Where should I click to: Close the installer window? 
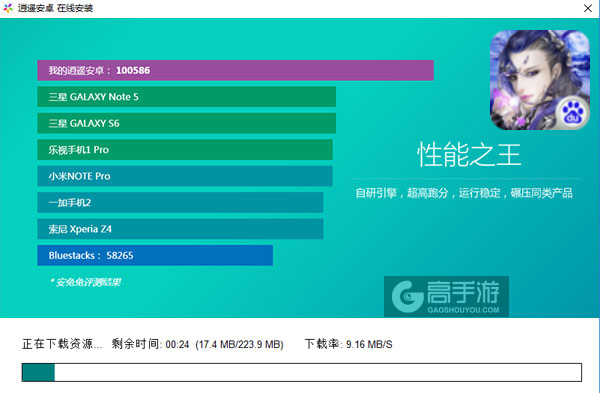pyautogui.click(x=588, y=8)
